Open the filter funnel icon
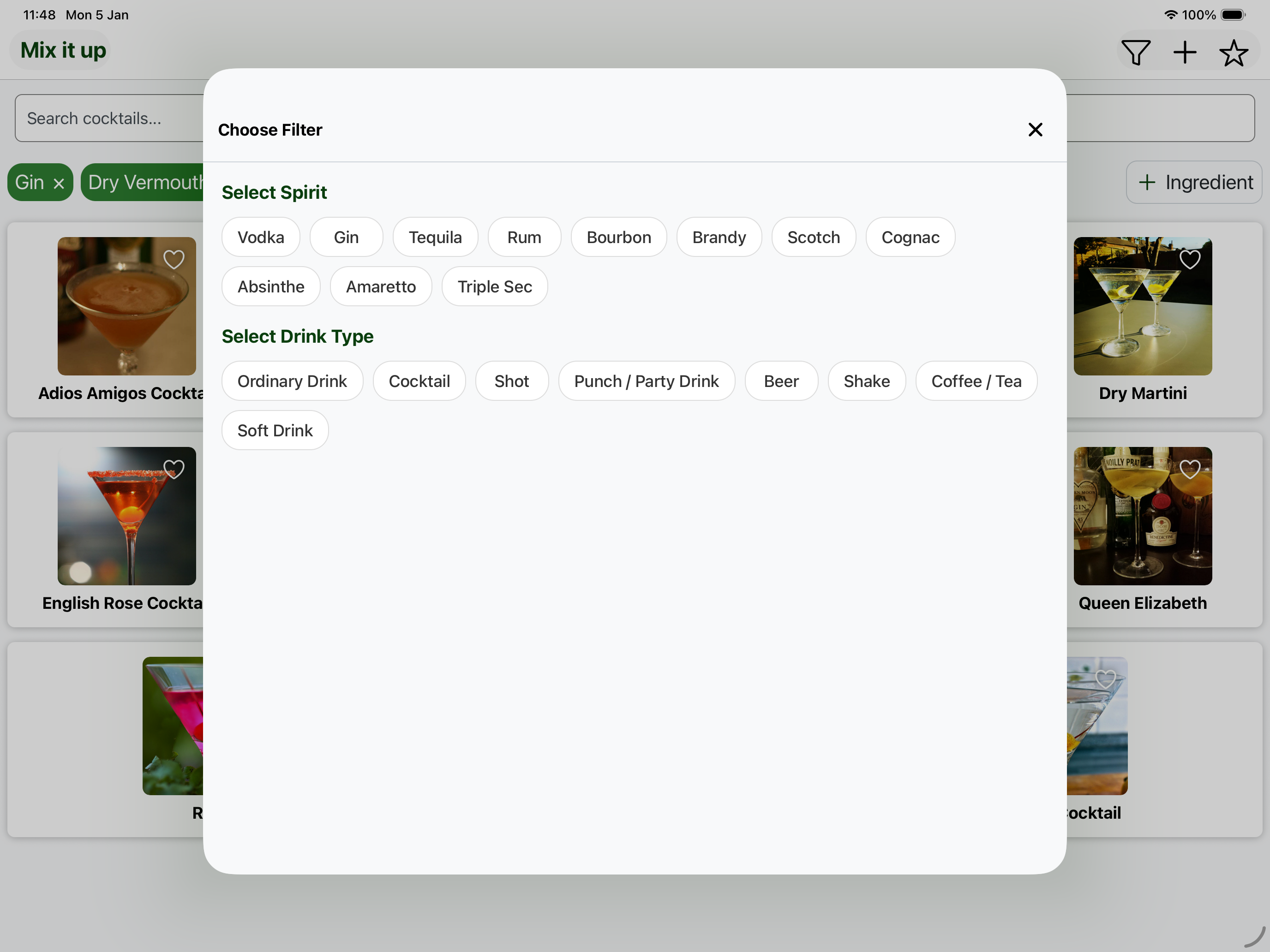1270x952 pixels. point(1136,53)
